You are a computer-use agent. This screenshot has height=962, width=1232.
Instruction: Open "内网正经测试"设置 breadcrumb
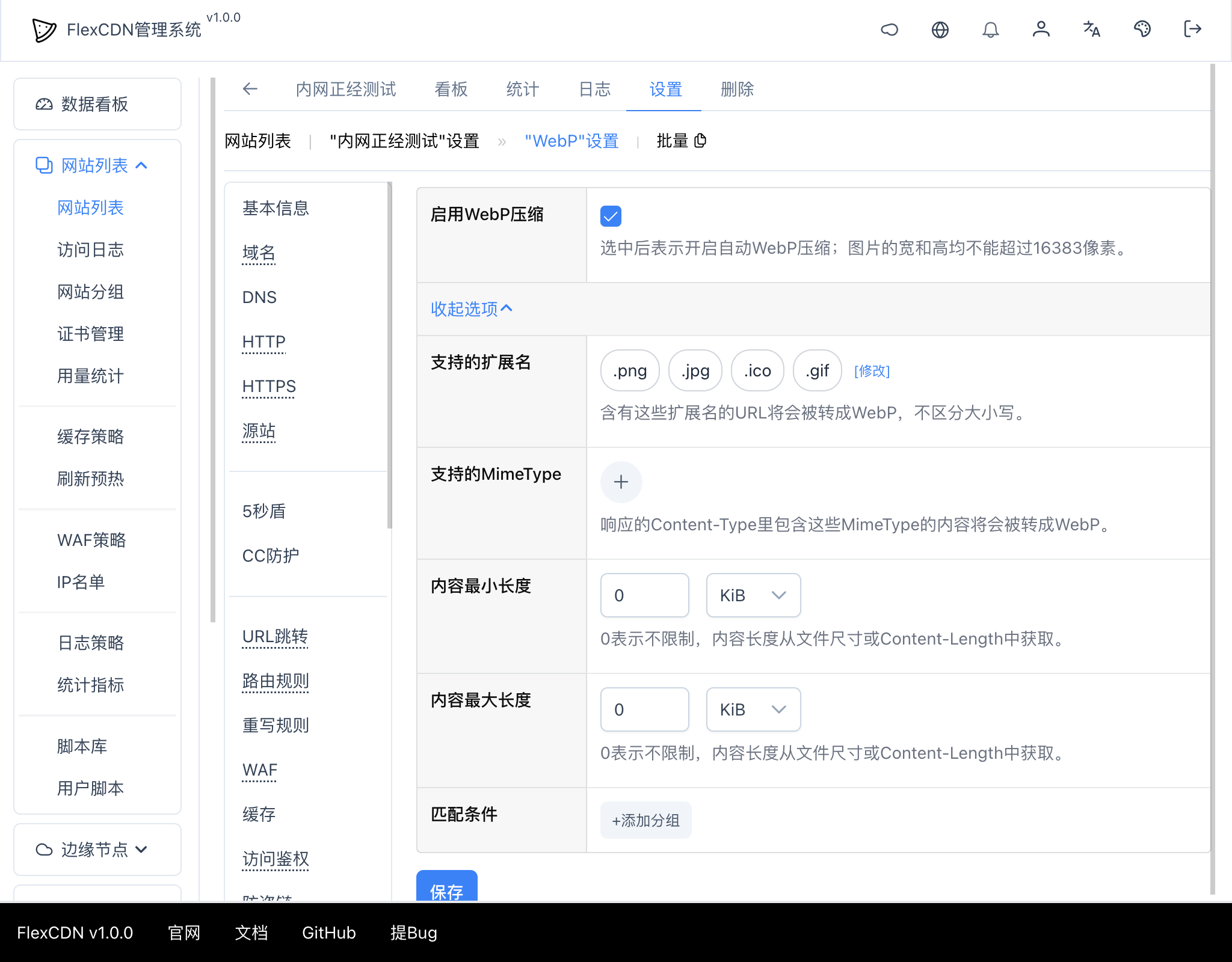click(404, 141)
